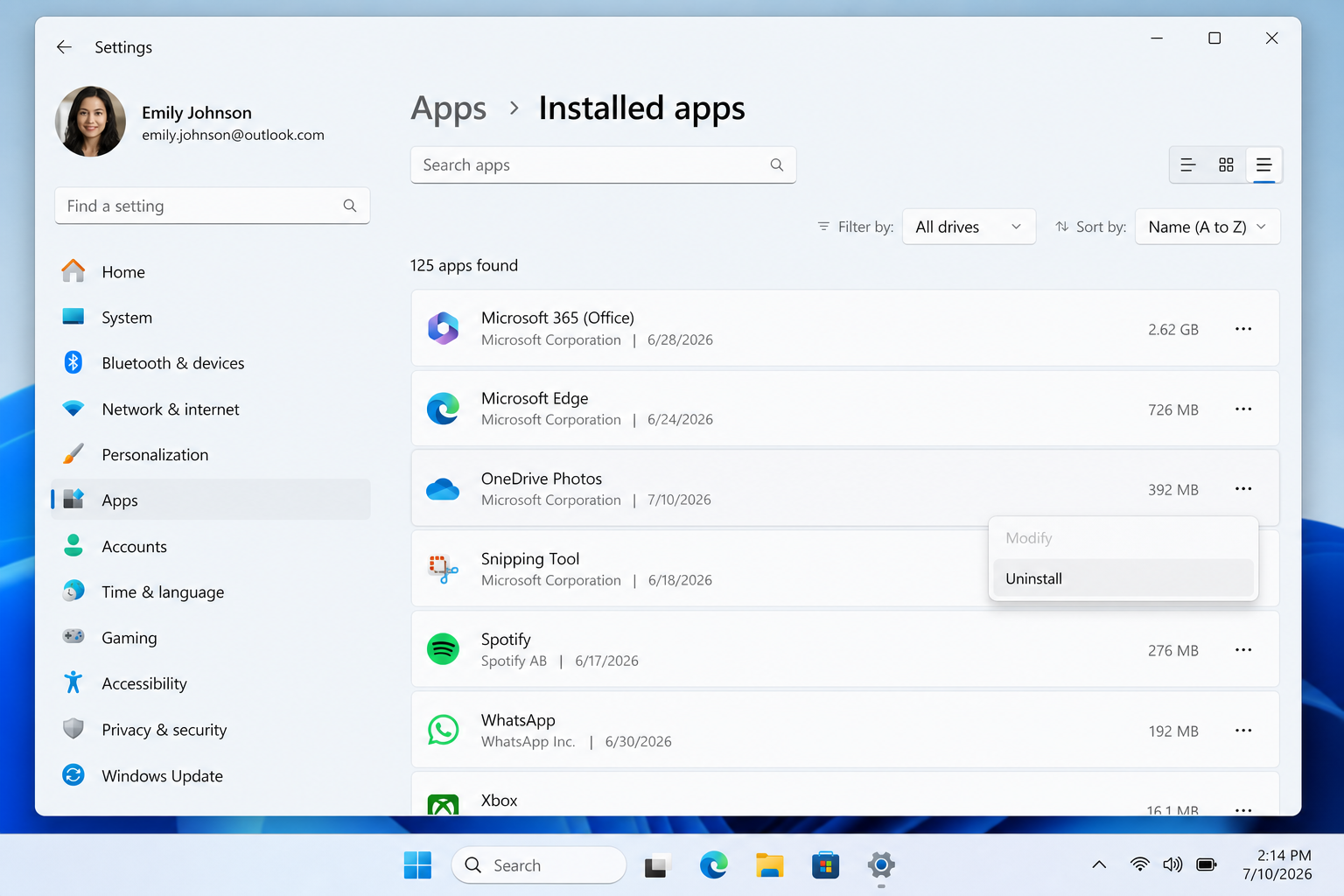Open more options for Microsoft 365 (Office)
Screen dimensions: 1344x896
click(x=1243, y=329)
